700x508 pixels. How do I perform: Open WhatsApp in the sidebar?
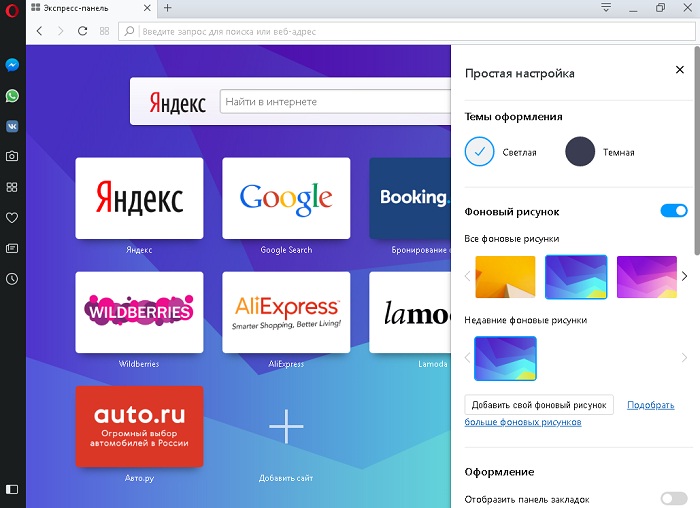[x=12, y=96]
